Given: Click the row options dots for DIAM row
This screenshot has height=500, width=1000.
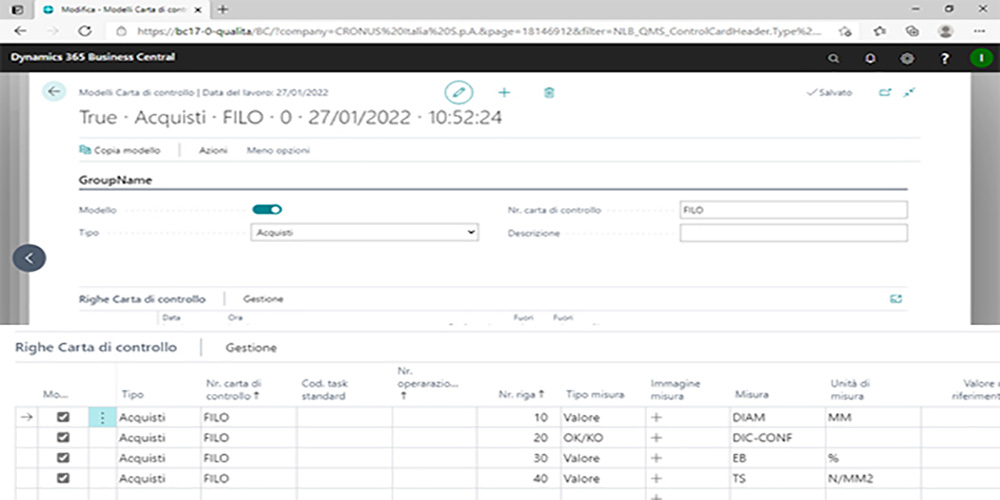Looking at the screenshot, I should coord(101,418).
